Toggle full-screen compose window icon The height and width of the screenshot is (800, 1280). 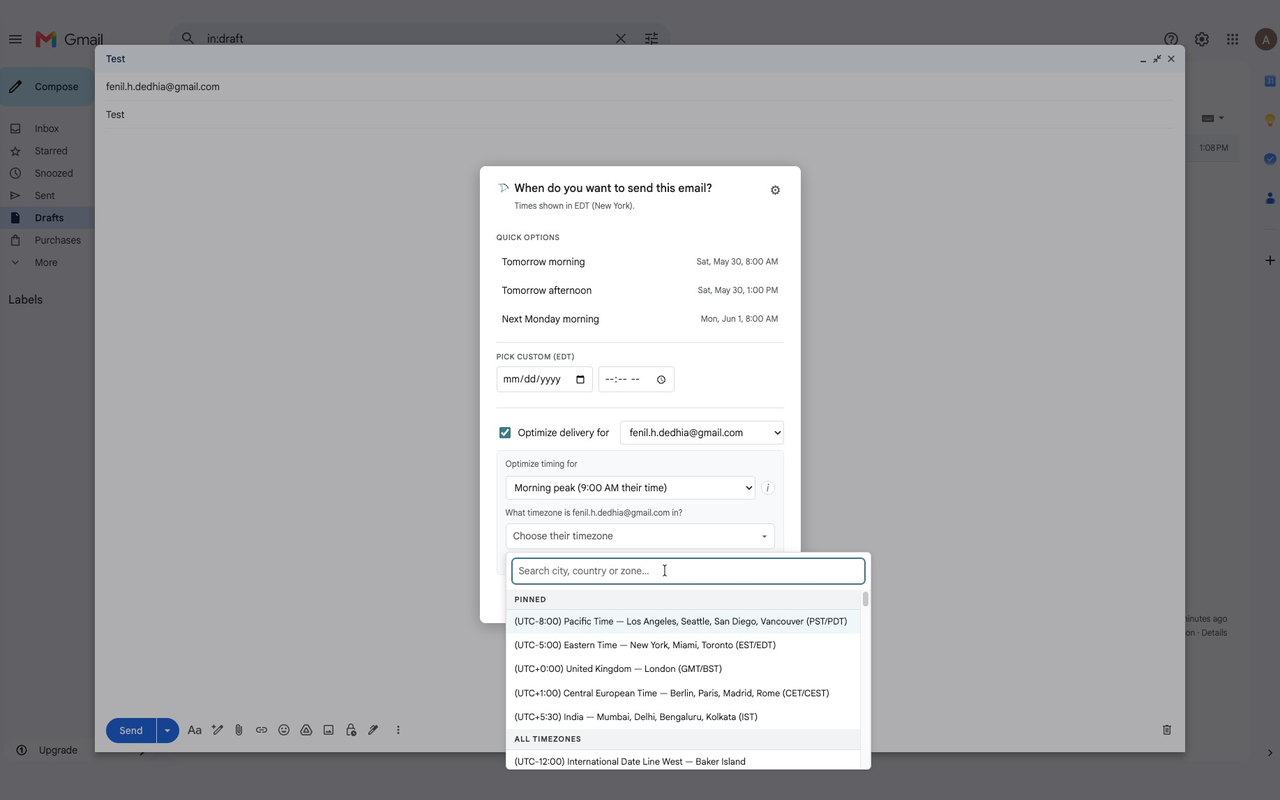pos(1157,59)
